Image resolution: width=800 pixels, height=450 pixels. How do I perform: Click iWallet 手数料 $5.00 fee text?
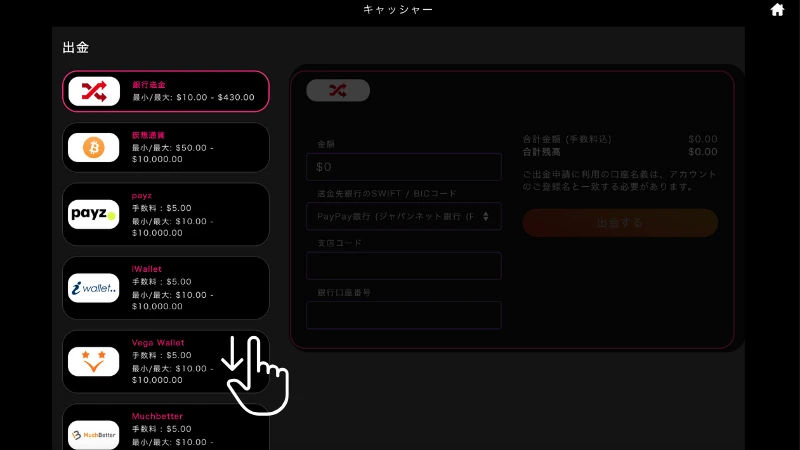162,282
